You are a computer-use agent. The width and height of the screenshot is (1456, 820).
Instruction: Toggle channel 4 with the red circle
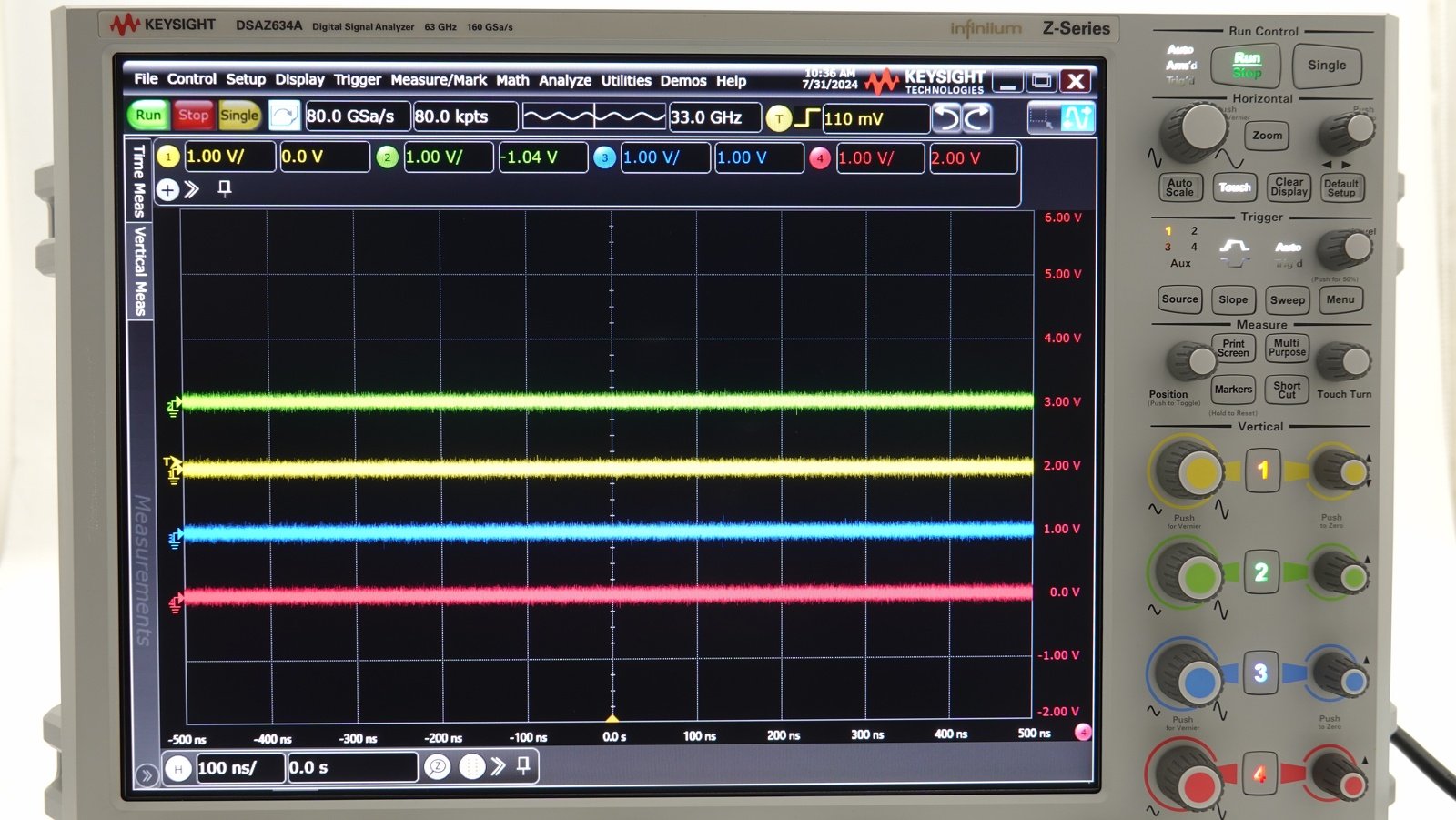click(820, 158)
